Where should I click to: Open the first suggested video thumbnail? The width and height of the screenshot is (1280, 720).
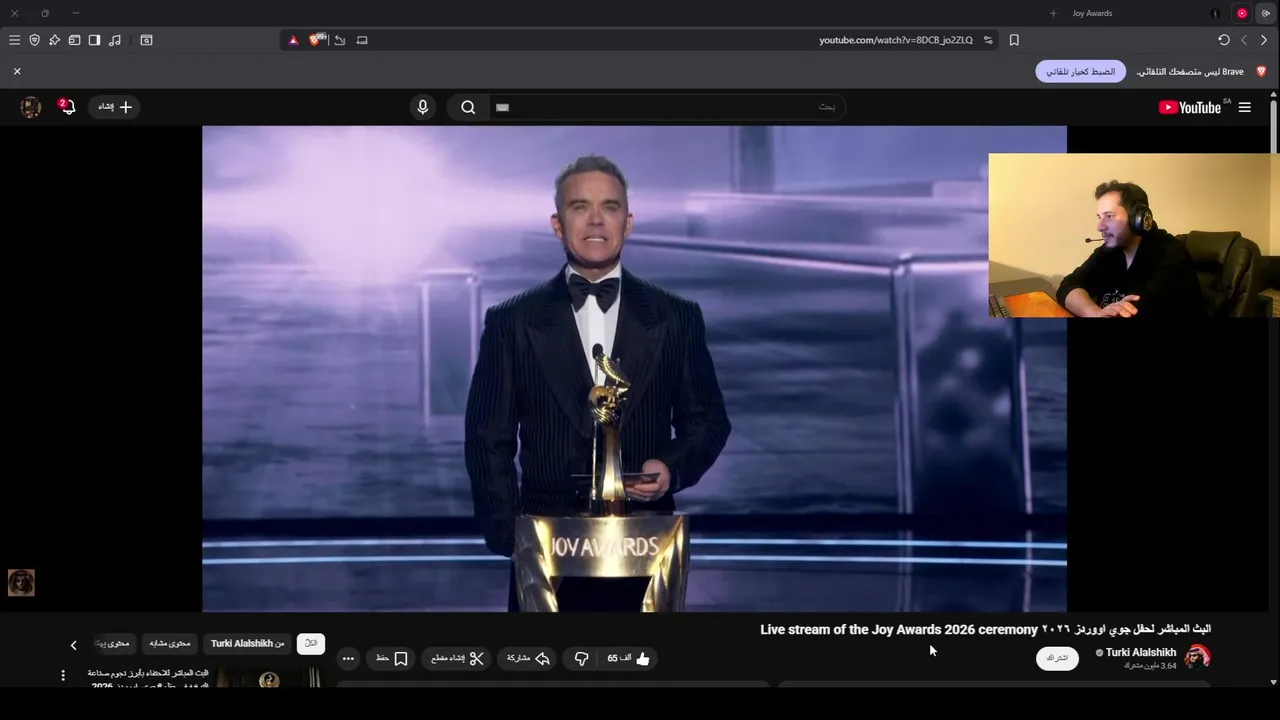tap(269, 679)
